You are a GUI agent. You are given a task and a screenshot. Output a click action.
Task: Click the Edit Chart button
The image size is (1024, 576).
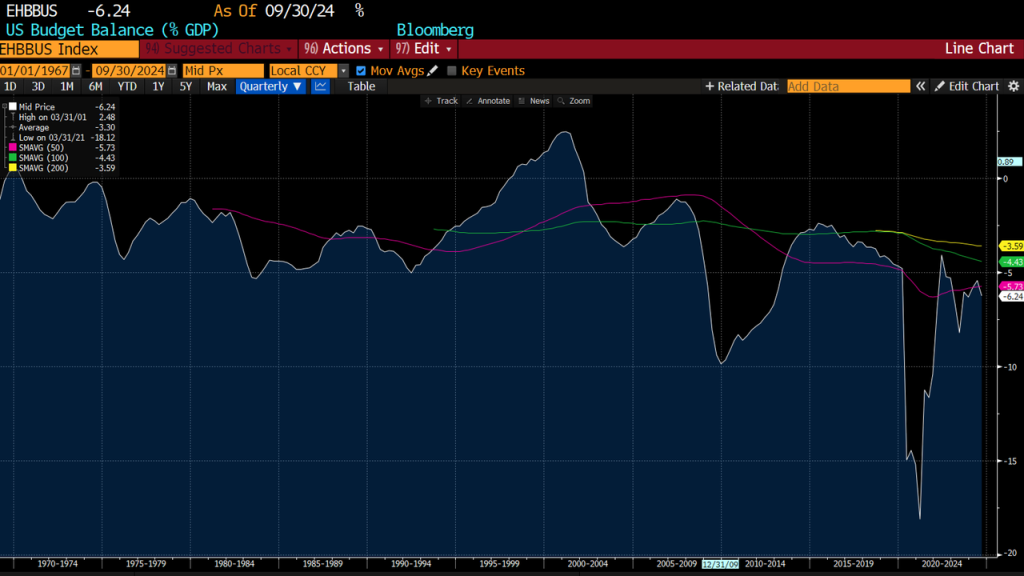click(966, 86)
